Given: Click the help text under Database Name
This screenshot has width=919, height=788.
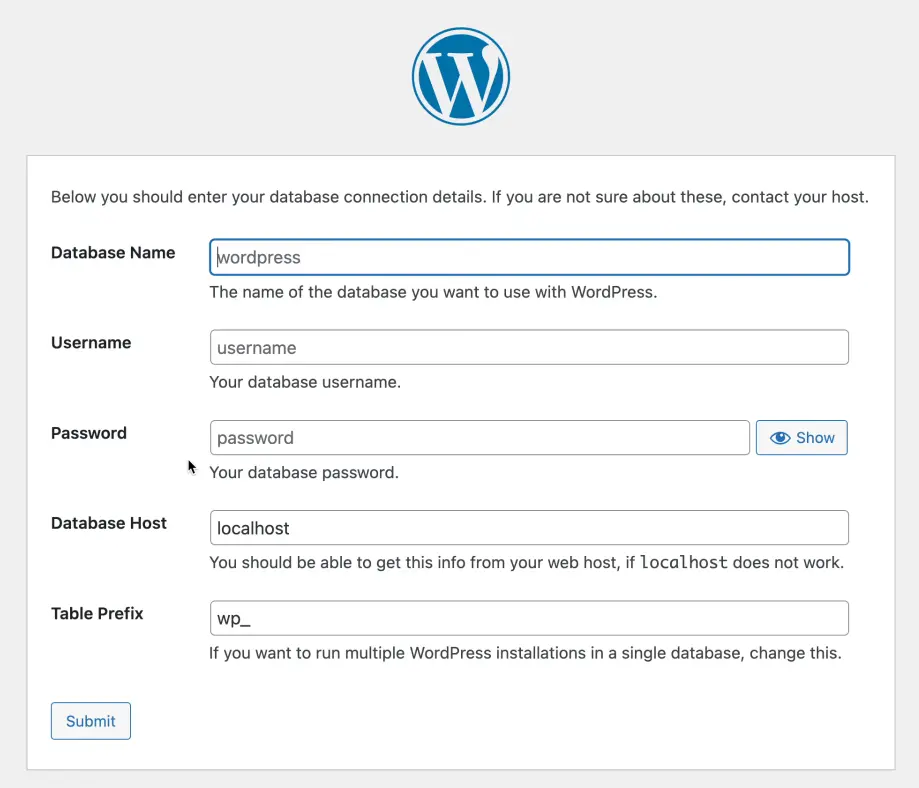Looking at the screenshot, I should [x=432, y=293].
